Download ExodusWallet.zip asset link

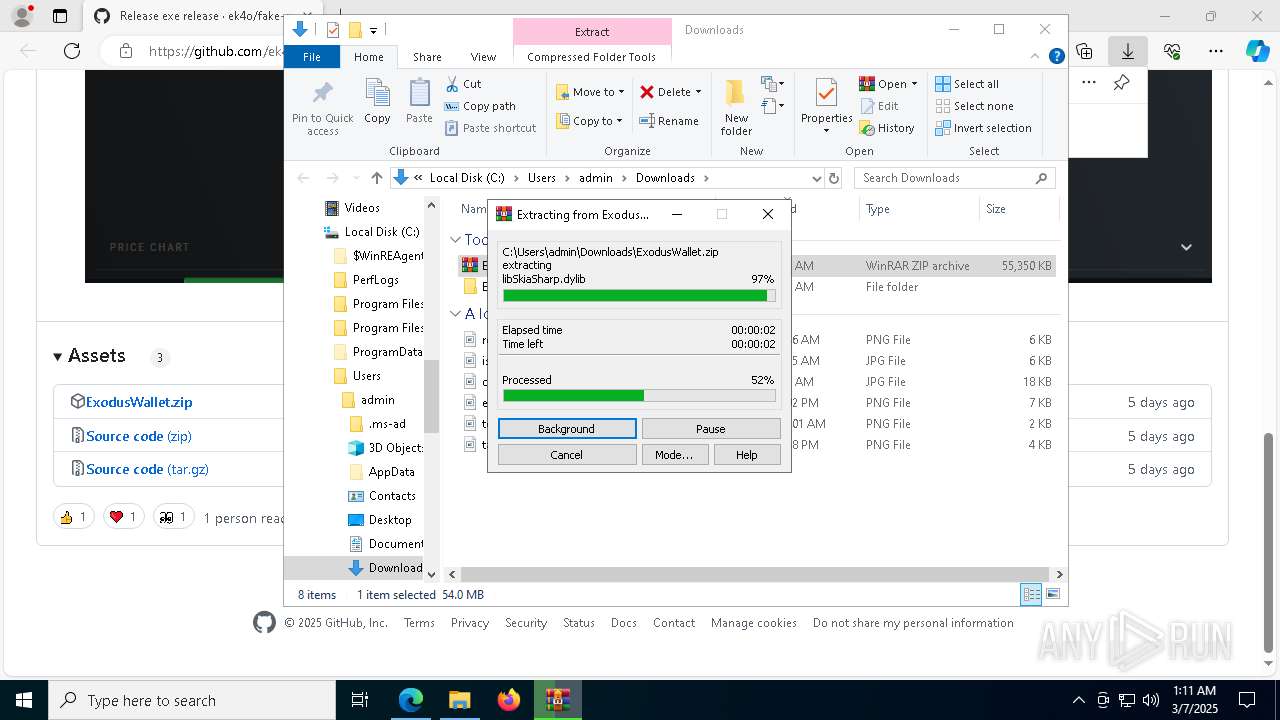[x=139, y=402]
